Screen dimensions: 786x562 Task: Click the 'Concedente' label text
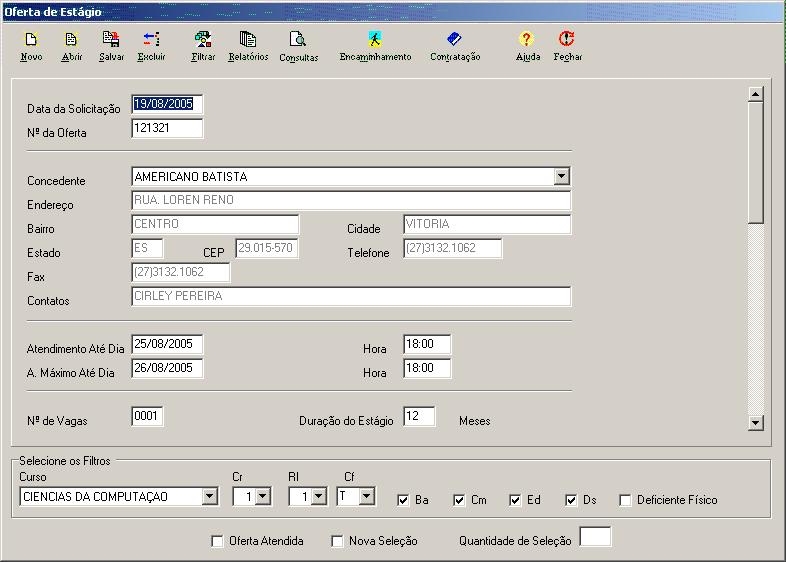pos(56,181)
